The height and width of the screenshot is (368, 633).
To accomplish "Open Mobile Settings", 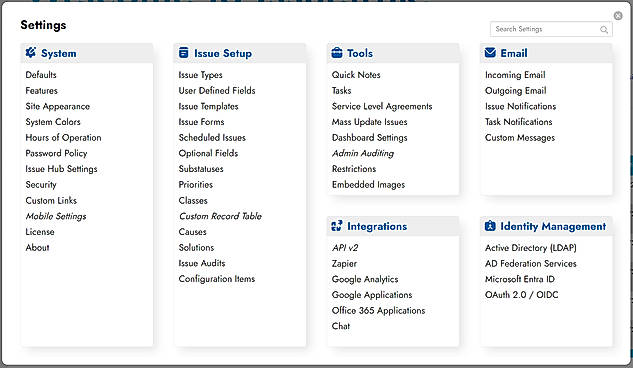I will click(56, 216).
